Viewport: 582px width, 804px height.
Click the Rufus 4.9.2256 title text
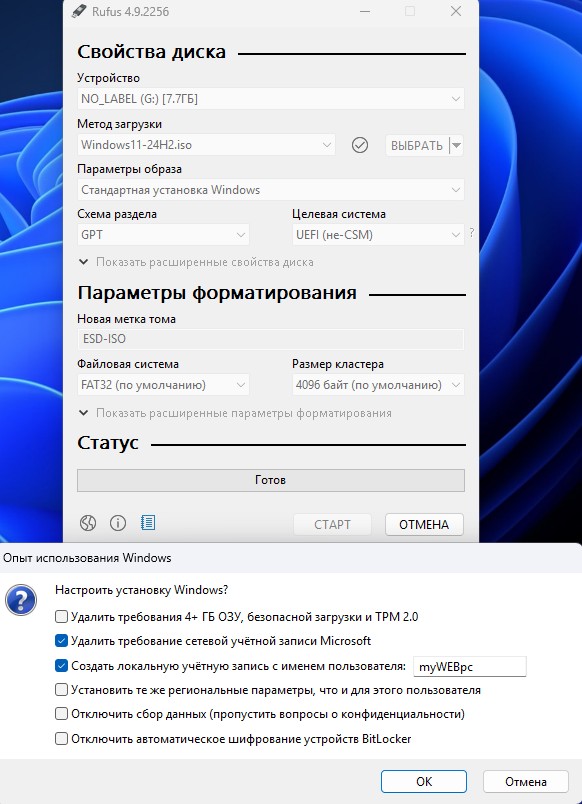(x=130, y=12)
